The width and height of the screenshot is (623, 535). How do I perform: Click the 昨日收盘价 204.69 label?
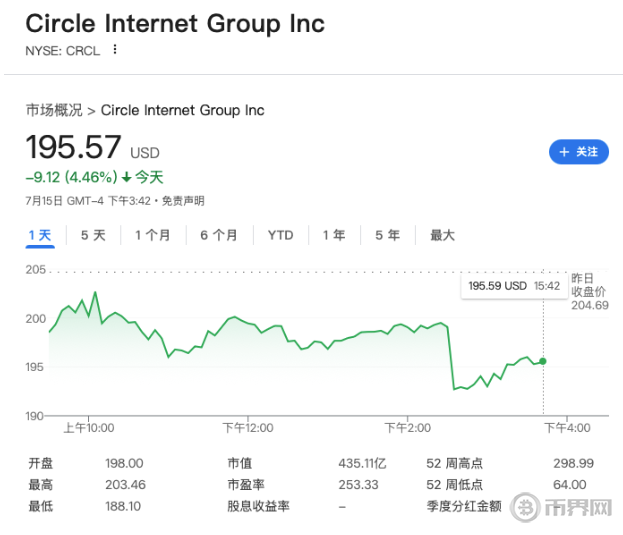pyautogui.click(x=590, y=292)
